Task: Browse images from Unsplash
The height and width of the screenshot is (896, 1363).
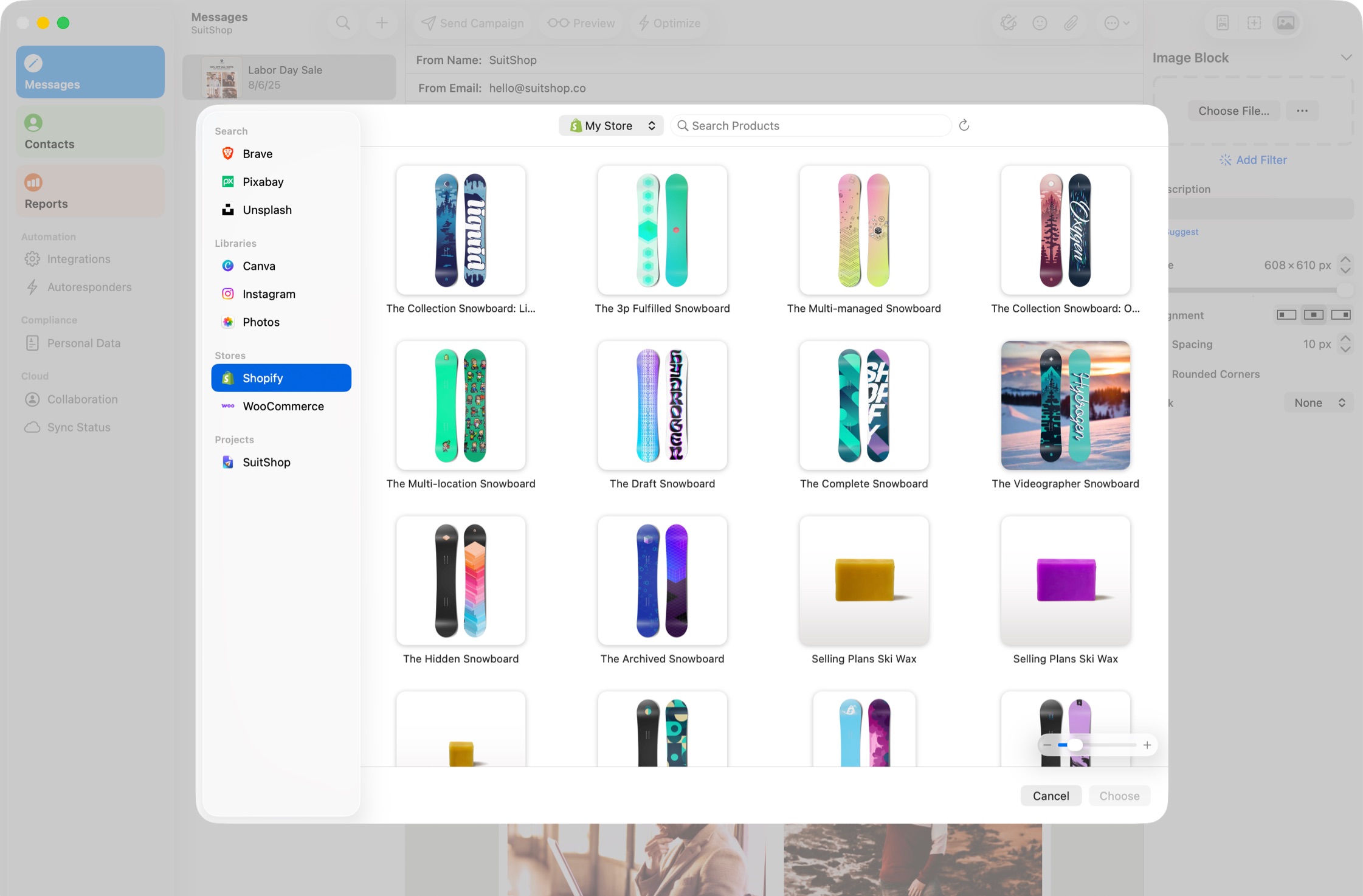Action: [x=267, y=210]
